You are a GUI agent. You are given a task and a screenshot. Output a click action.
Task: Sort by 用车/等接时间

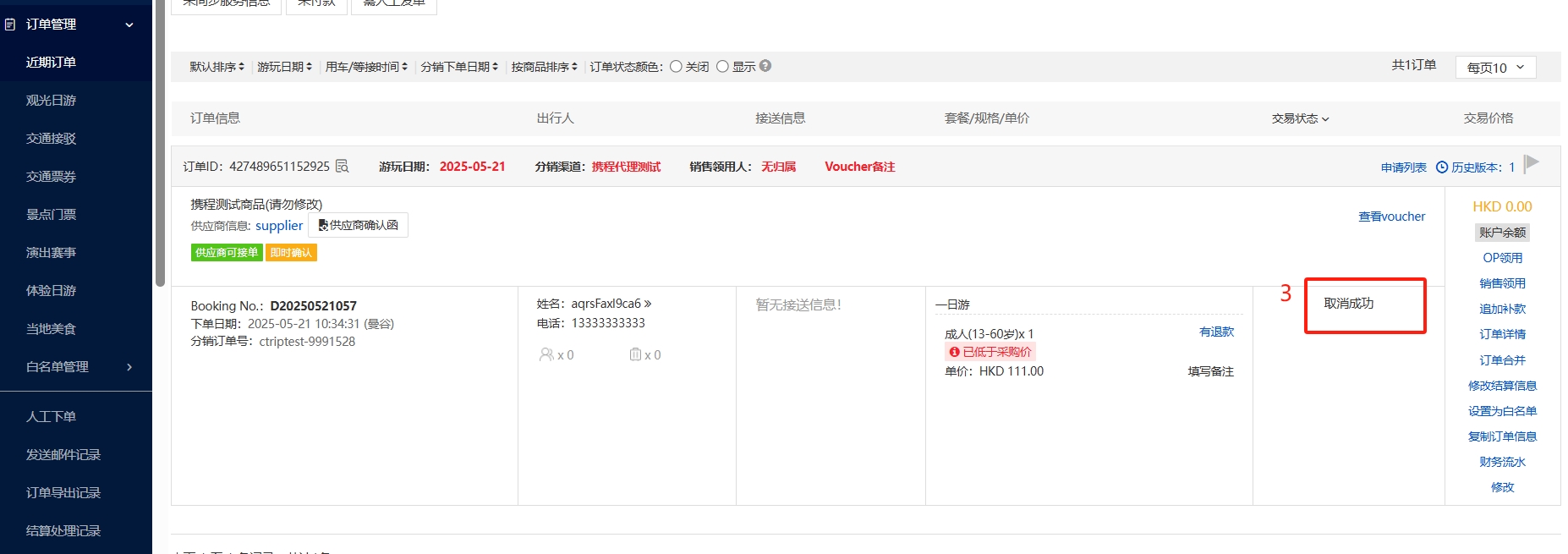[367, 67]
